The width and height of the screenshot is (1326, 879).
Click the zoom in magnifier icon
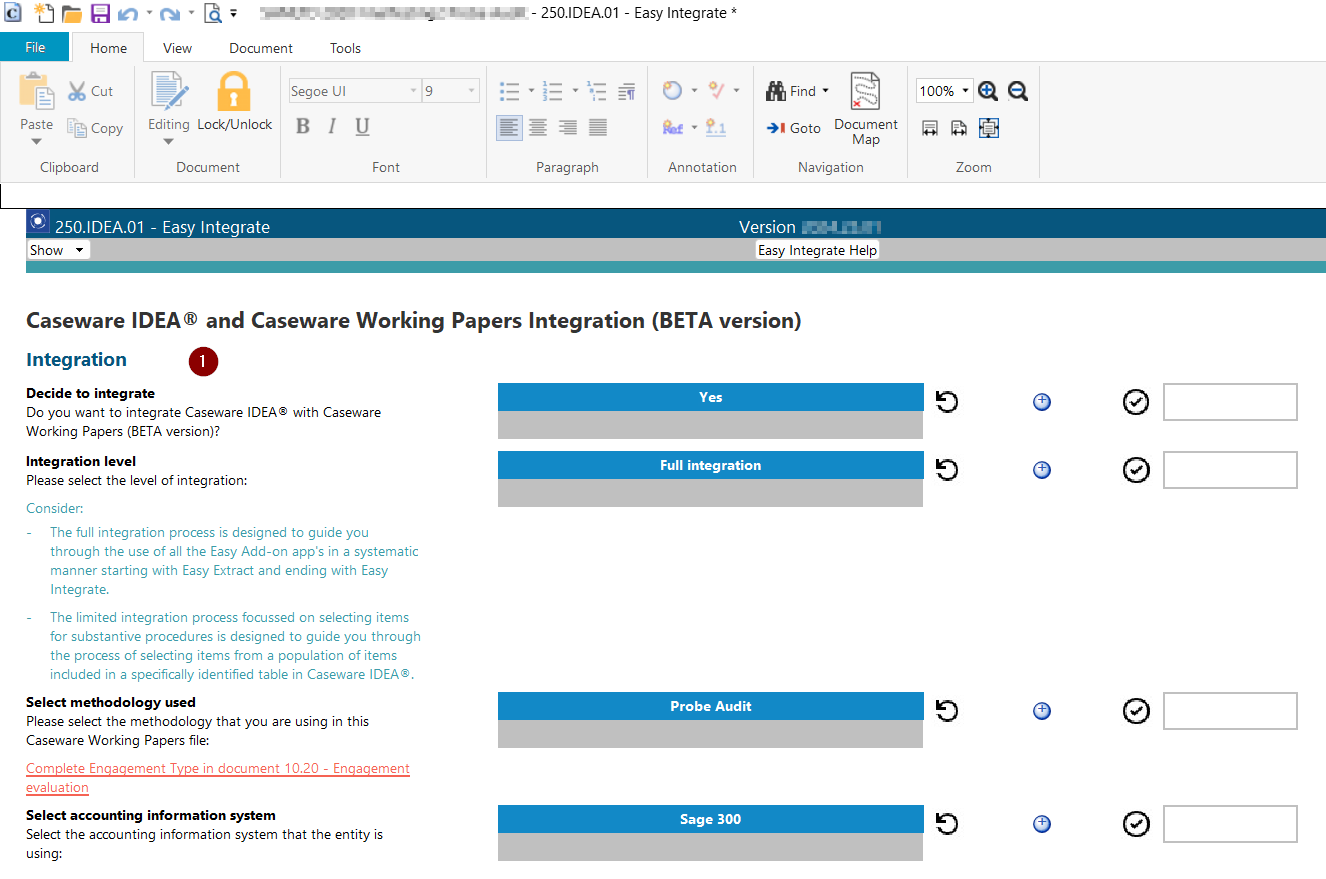click(988, 91)
